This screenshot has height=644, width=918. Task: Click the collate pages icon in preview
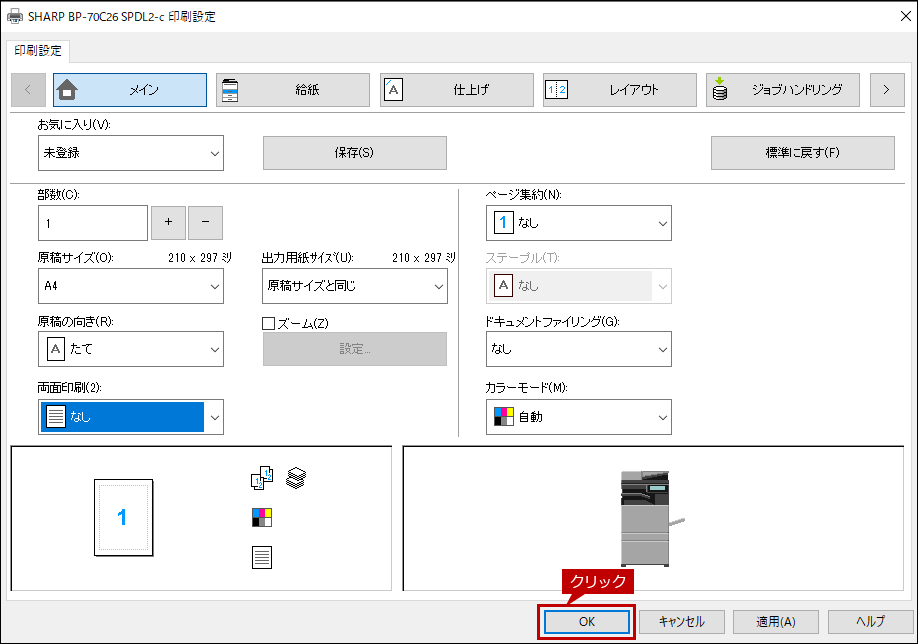click(x=262, y=478)
